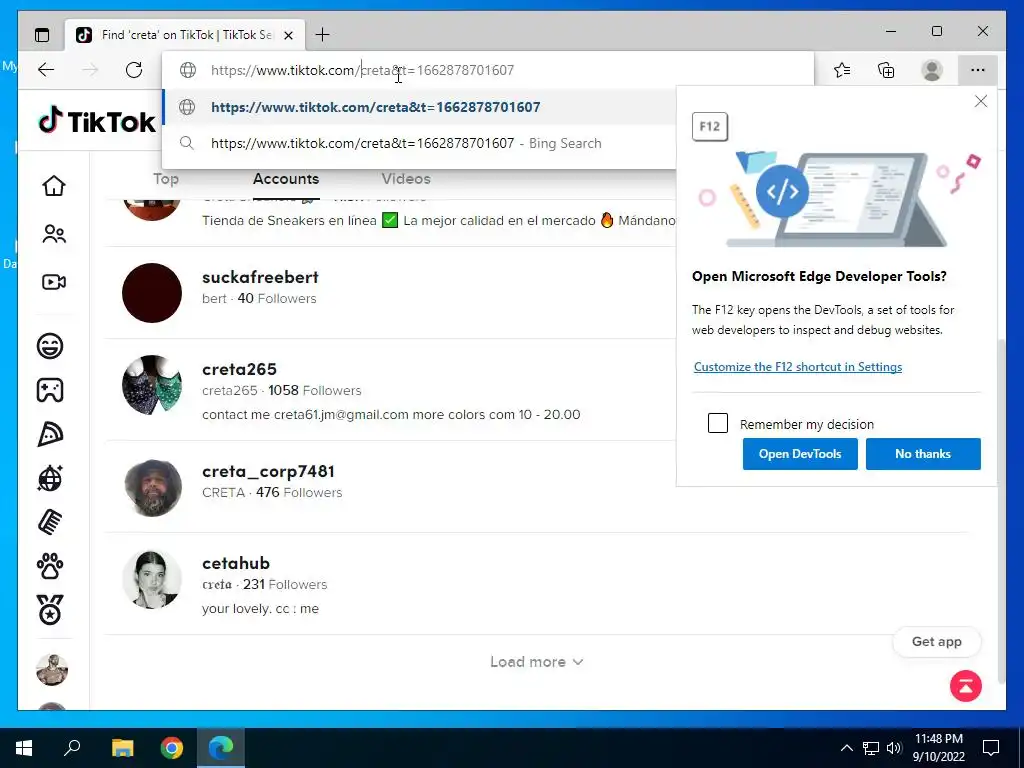Screen dimensions: 1024x768
Task: Click inside the address bar URL field
Action: pyautogui.click(x=487, y=70)
